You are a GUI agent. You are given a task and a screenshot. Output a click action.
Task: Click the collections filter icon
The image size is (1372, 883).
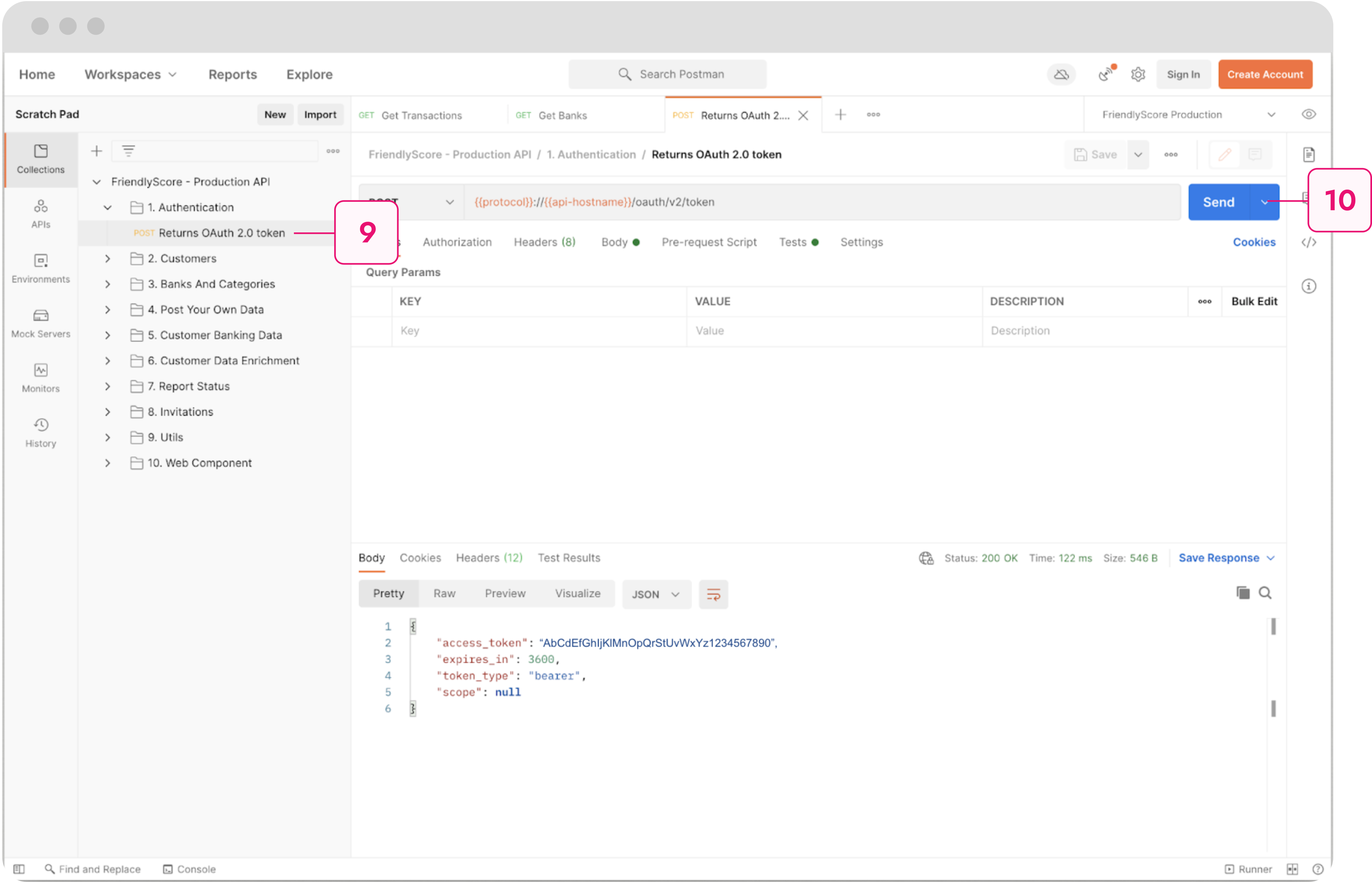point(128,151)
